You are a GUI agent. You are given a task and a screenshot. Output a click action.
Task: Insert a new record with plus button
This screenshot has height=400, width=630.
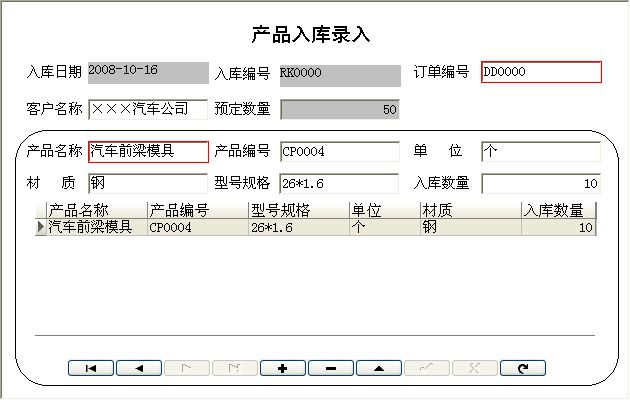tap(283, 368)
